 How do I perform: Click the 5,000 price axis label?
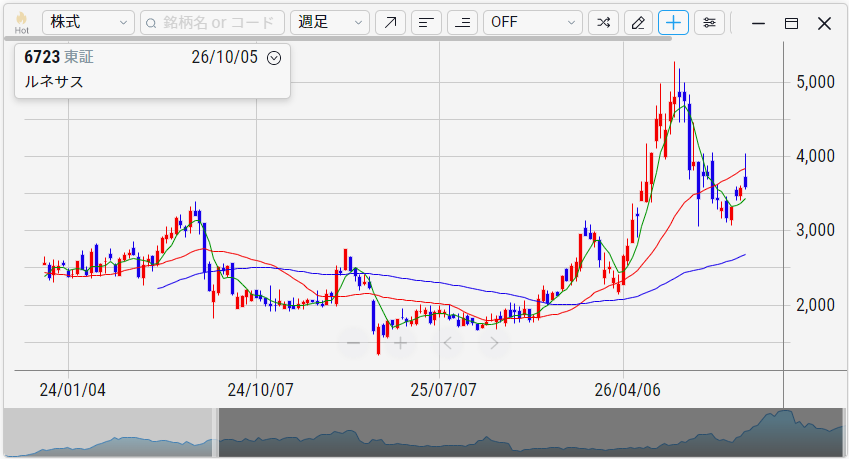pos(815,82)
